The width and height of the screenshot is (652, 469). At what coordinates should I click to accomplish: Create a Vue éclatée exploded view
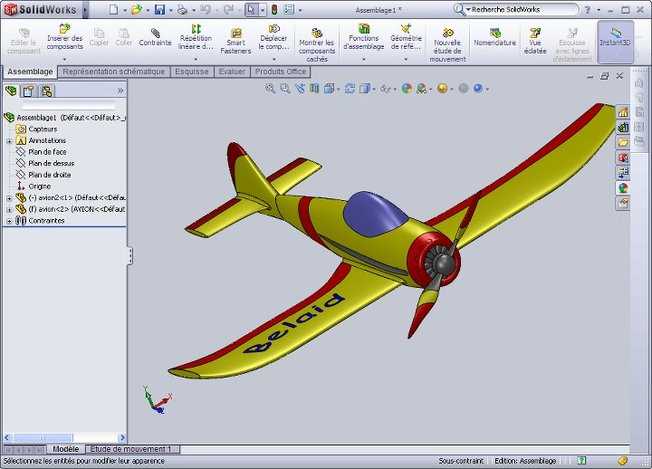tap(535, 42)
